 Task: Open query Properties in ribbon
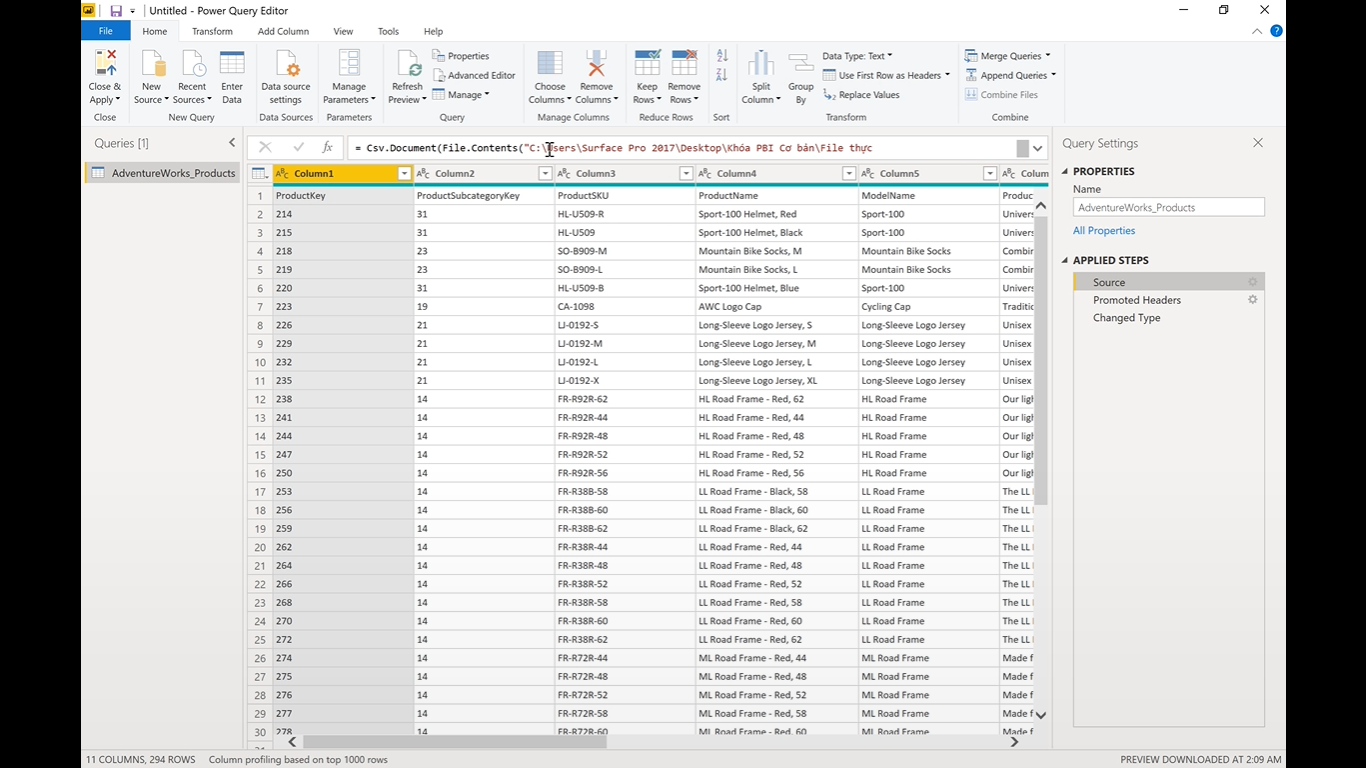(x=461, y=56)
